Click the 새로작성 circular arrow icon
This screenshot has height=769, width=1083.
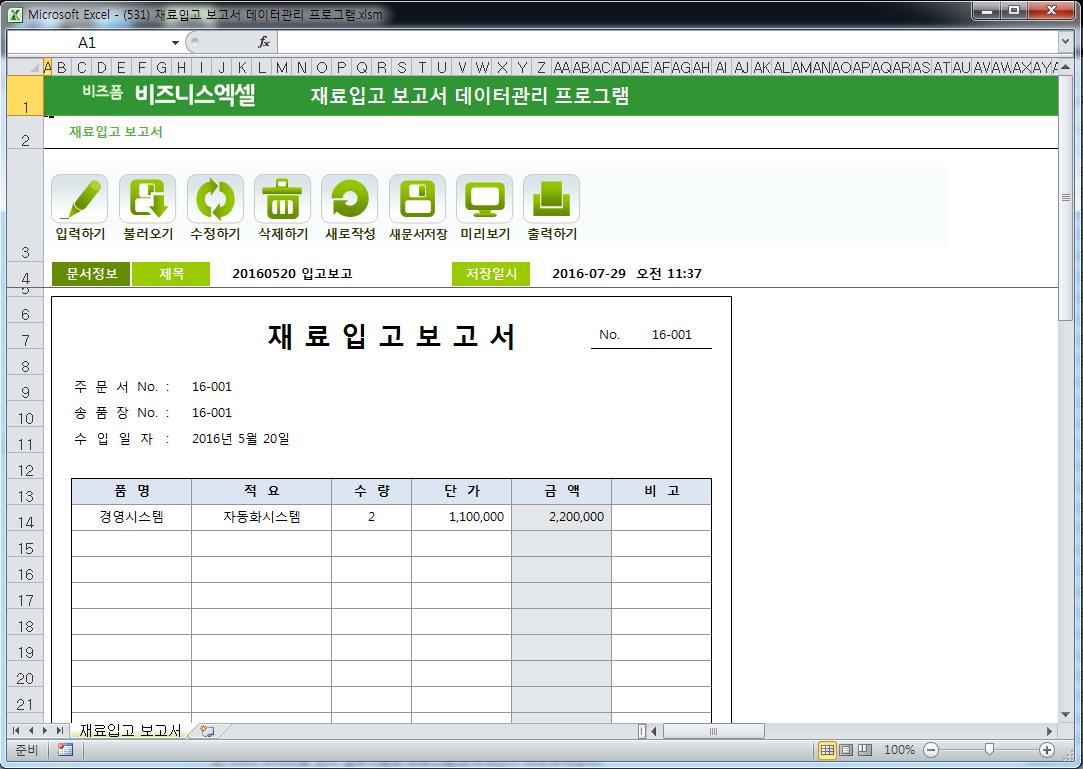pos(349,199)
